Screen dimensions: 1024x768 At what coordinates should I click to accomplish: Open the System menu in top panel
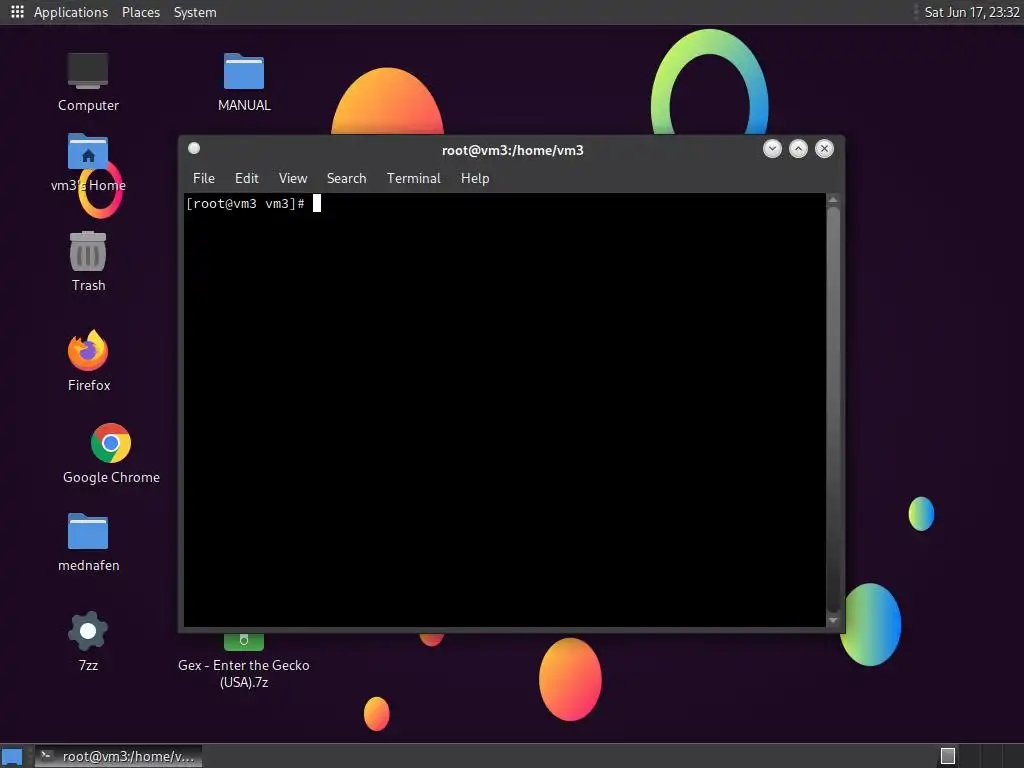(195, 12)
